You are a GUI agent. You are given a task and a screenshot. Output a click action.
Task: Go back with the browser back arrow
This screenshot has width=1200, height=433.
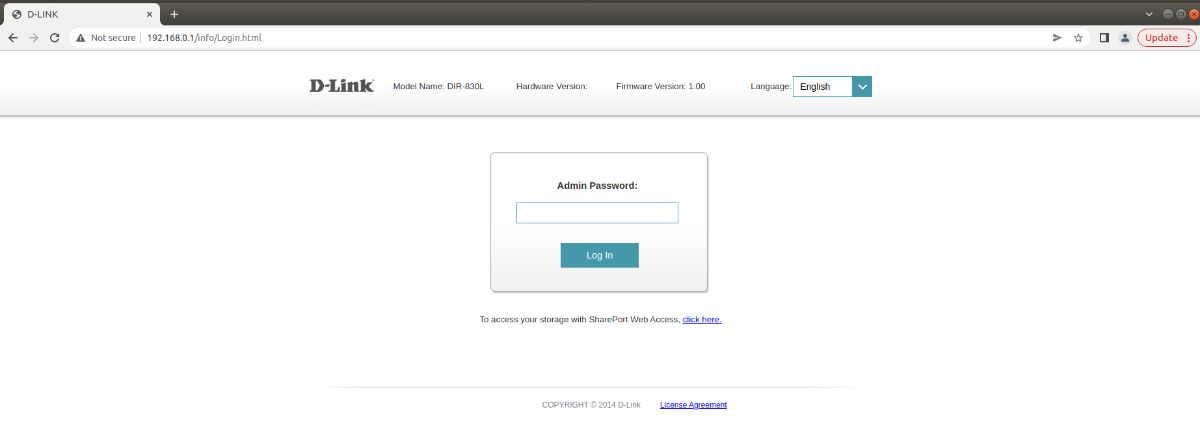coord(13,37)
